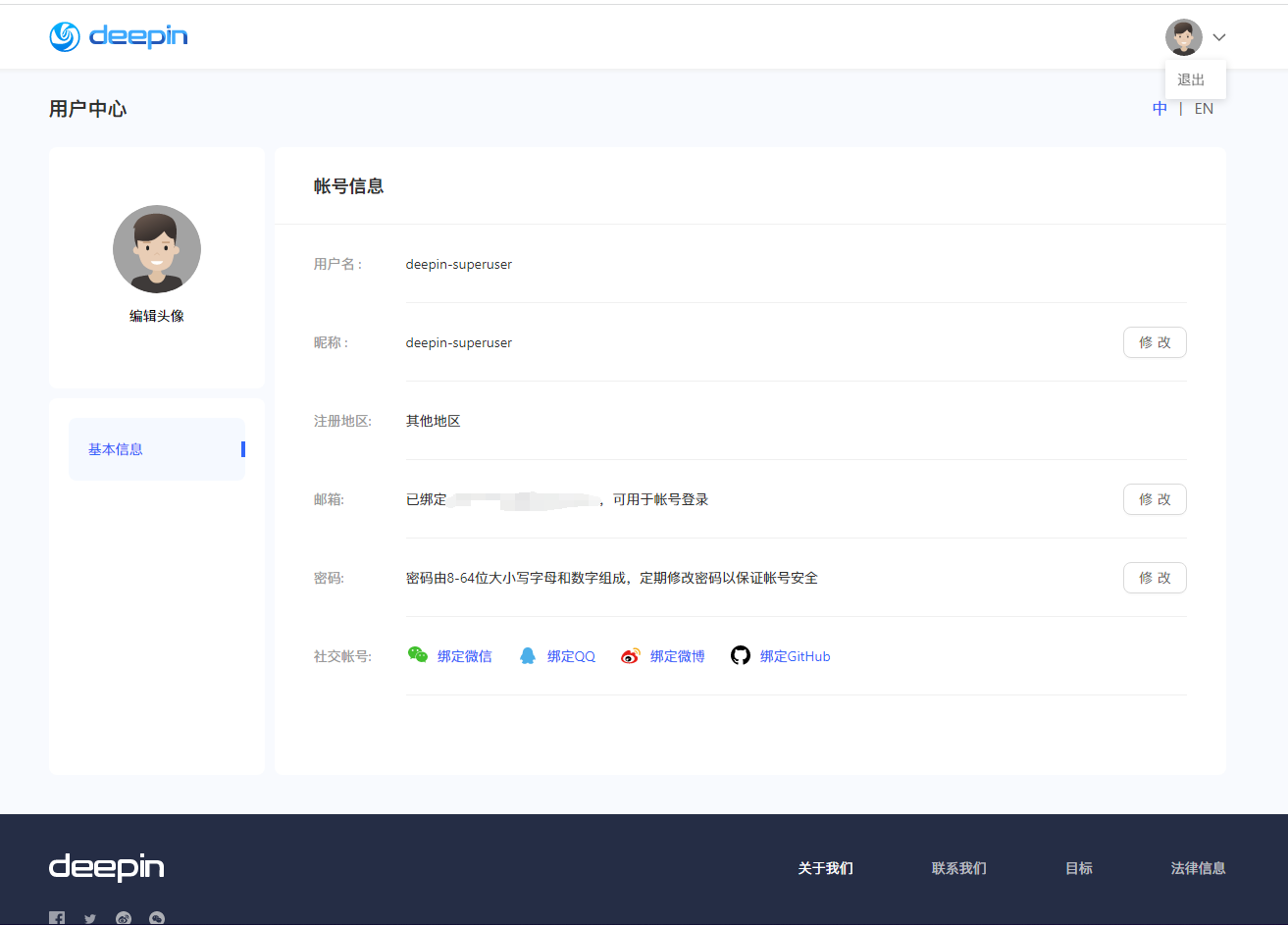Click the 其他地区 region value
1288x925 pixels.
(x=434, y=421)
